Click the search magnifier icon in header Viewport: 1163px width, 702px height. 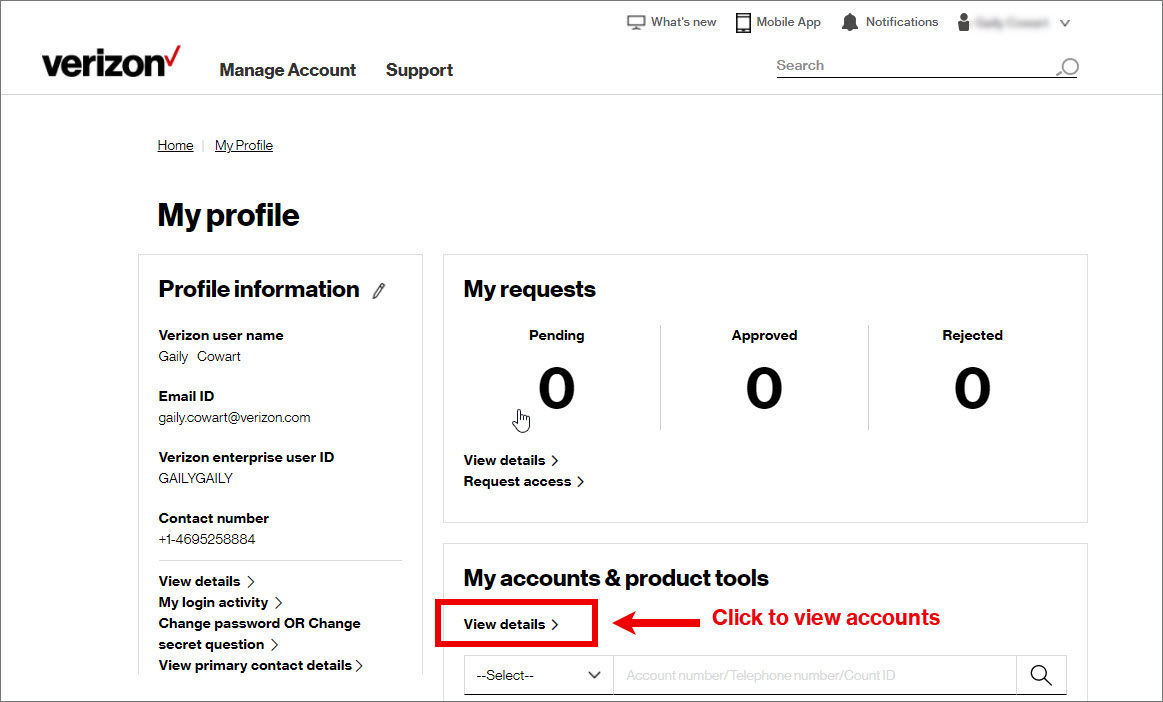click(1067, 67)
